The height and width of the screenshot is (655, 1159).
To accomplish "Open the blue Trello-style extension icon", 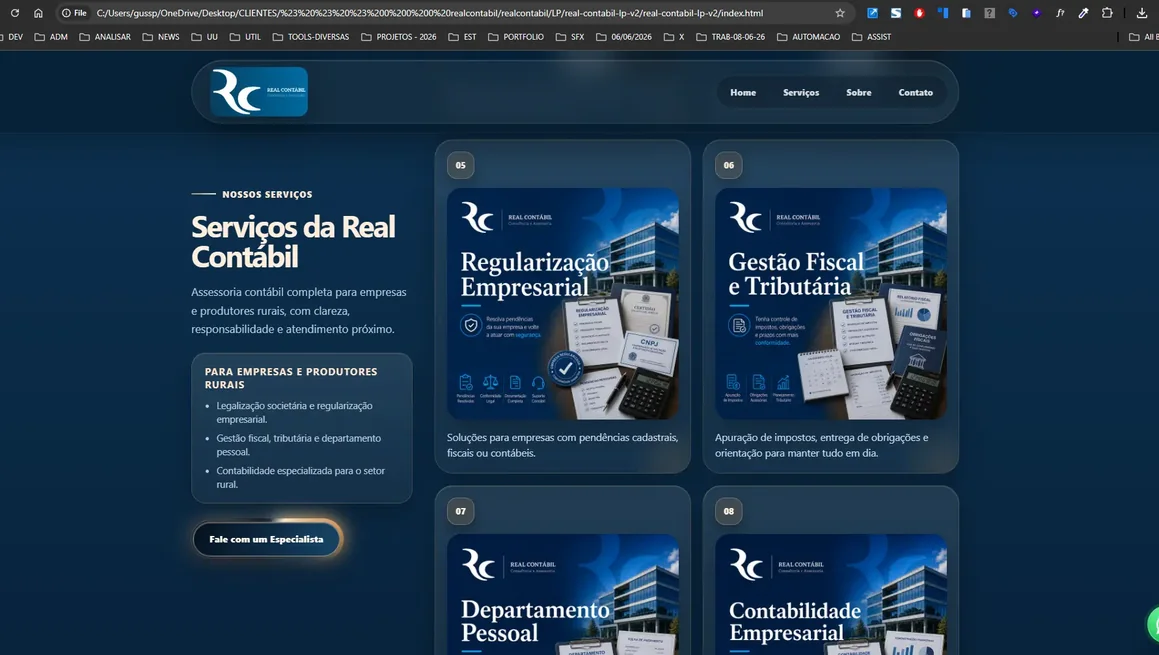I will click(x=943, y=13).
